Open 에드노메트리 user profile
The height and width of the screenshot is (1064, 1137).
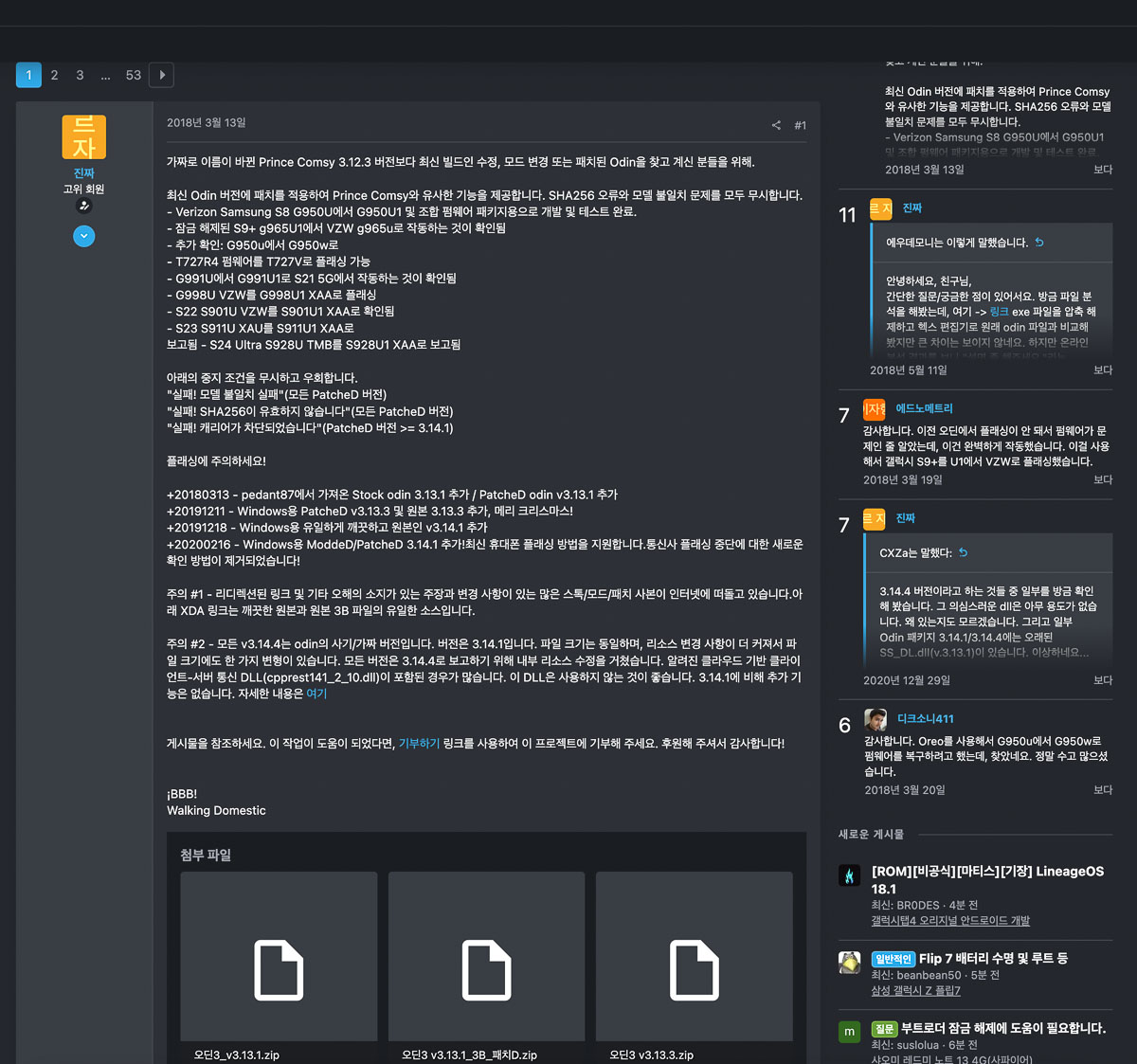925,408
